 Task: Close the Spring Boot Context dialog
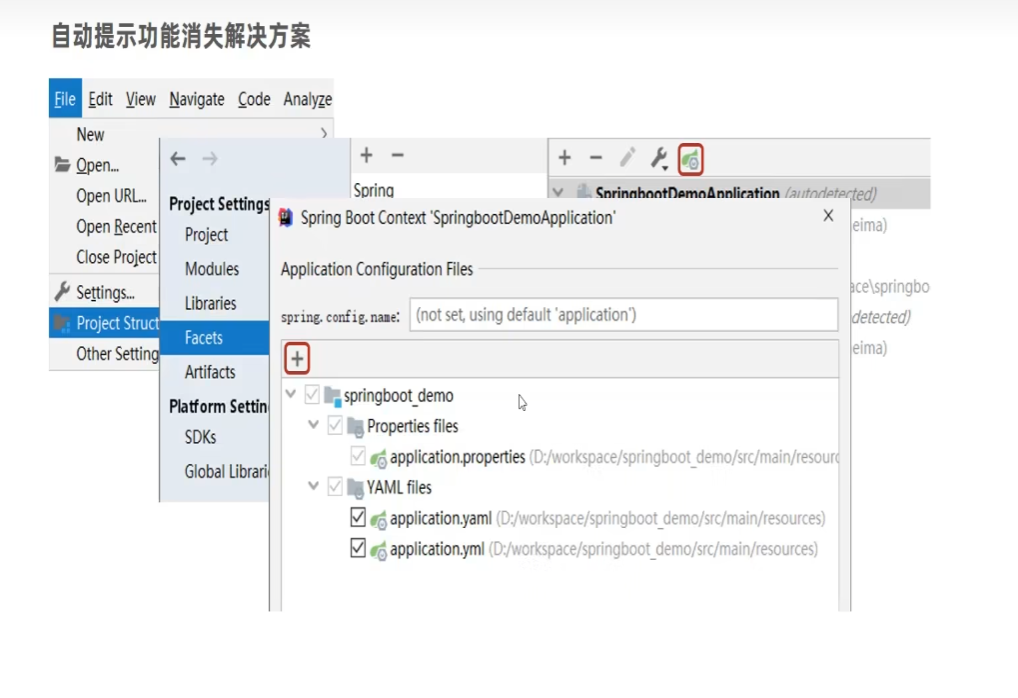tap(828, 216)
